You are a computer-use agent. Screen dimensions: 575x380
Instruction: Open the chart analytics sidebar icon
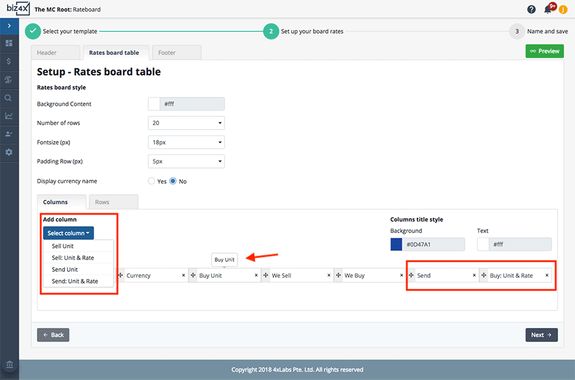click(9, 116)
